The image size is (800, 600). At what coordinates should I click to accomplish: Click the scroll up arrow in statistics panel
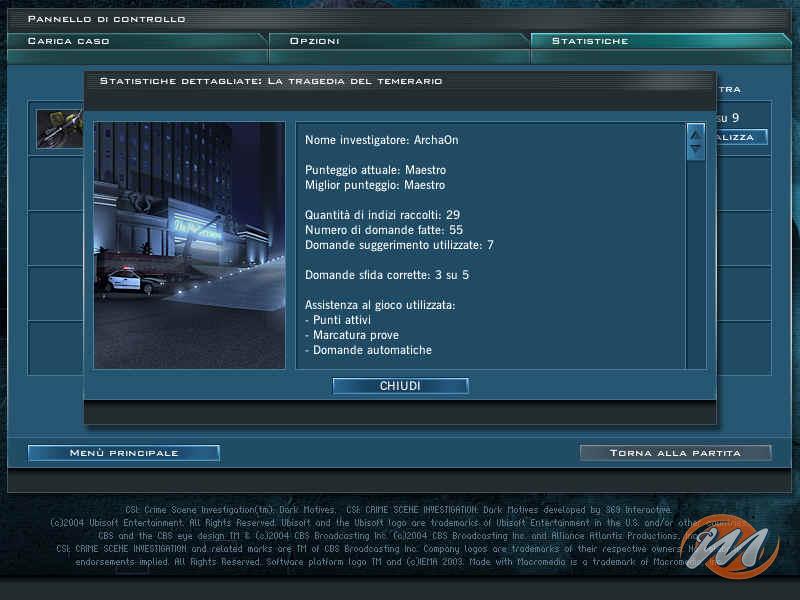coord(695,134)
